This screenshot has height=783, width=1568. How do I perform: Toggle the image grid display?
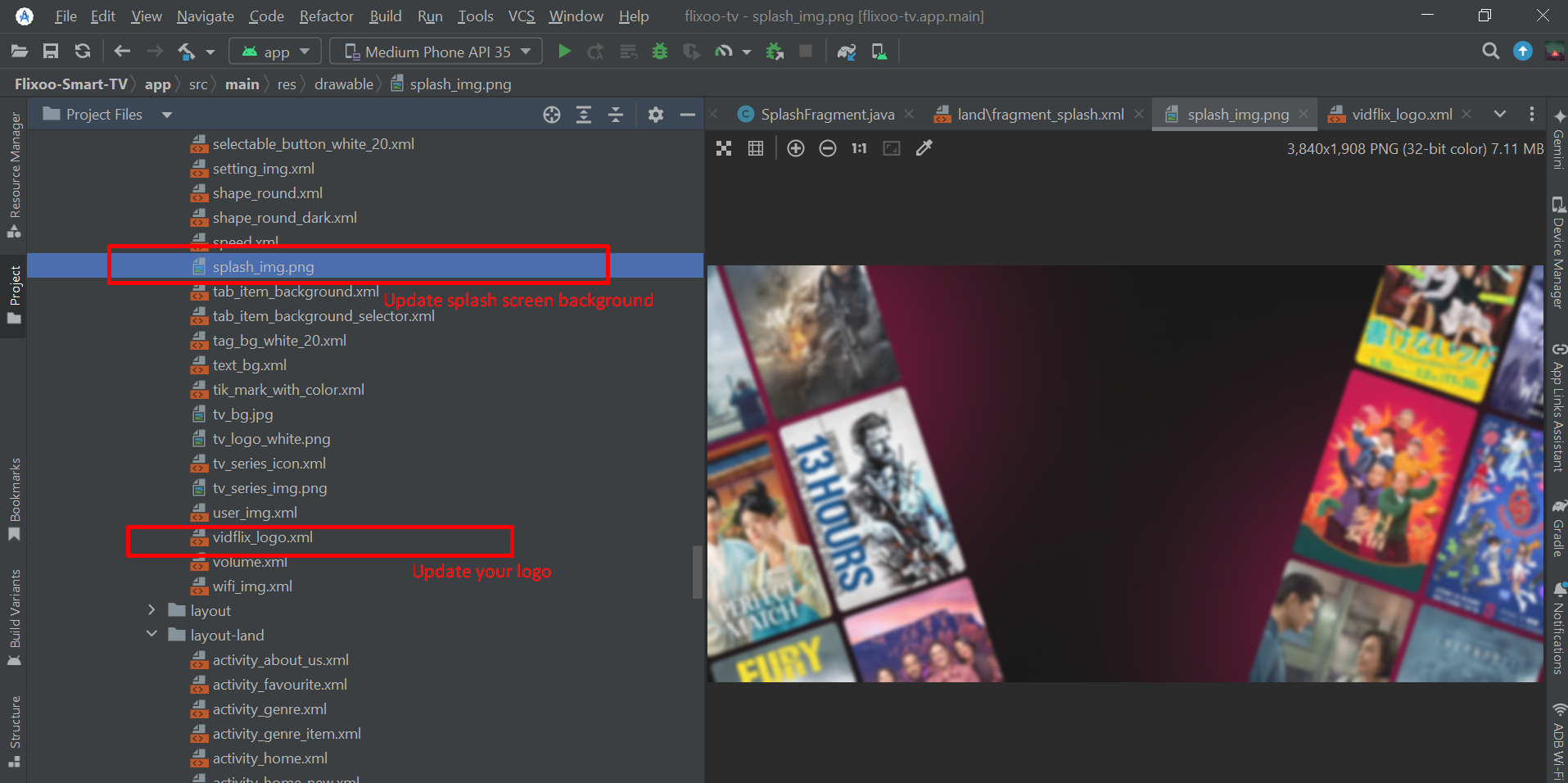(x=756, y=148)
